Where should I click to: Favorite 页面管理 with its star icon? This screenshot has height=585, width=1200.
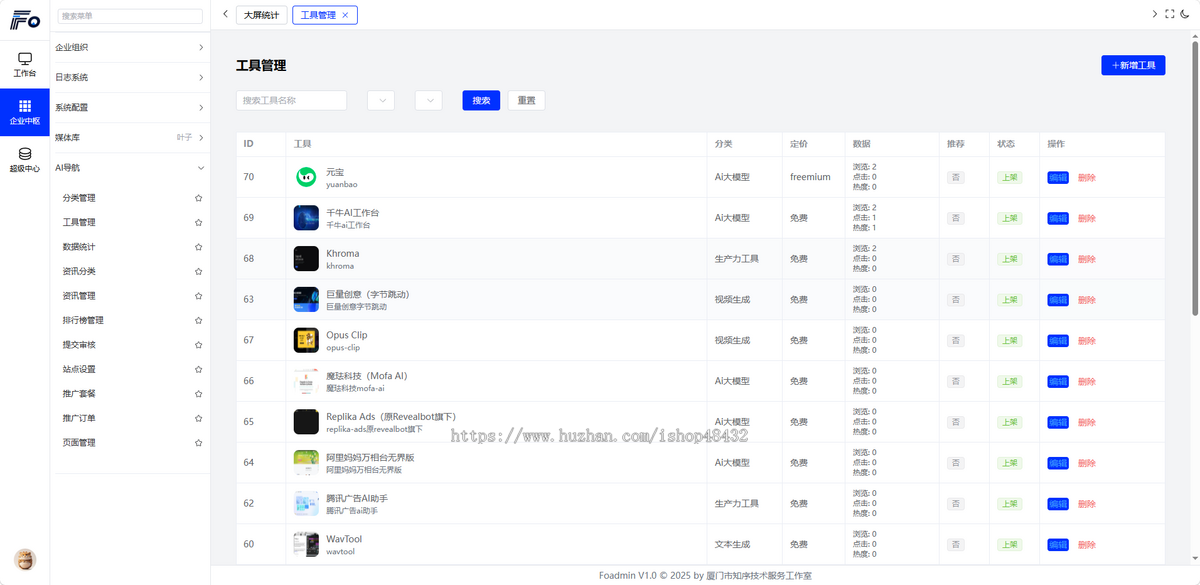pyautogui.click(x=199, y=442)
